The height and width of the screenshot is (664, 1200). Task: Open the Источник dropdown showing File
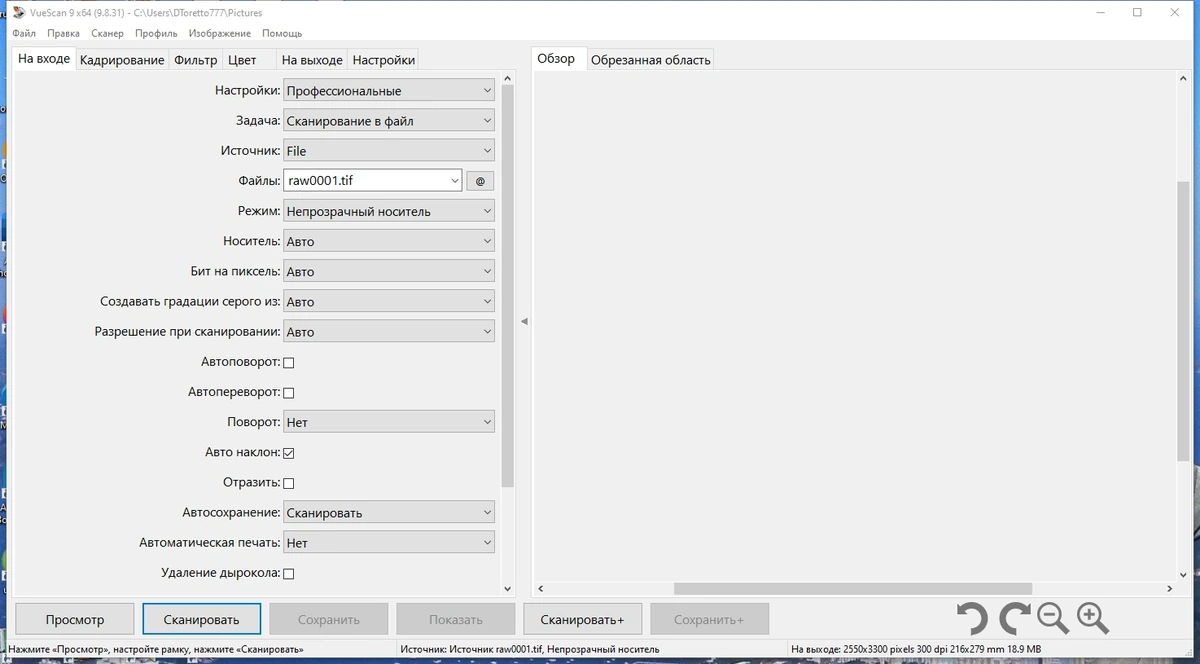pos(389,151)
